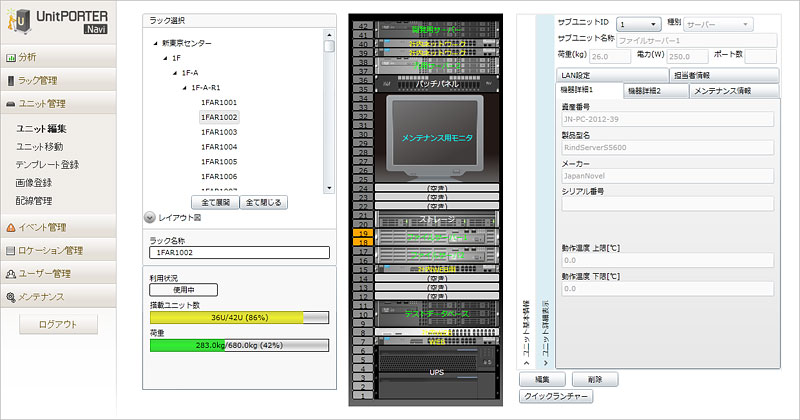
Task: Select the ファイルサーバー1 unit at U18-19
Action: (x=437, y=237)
